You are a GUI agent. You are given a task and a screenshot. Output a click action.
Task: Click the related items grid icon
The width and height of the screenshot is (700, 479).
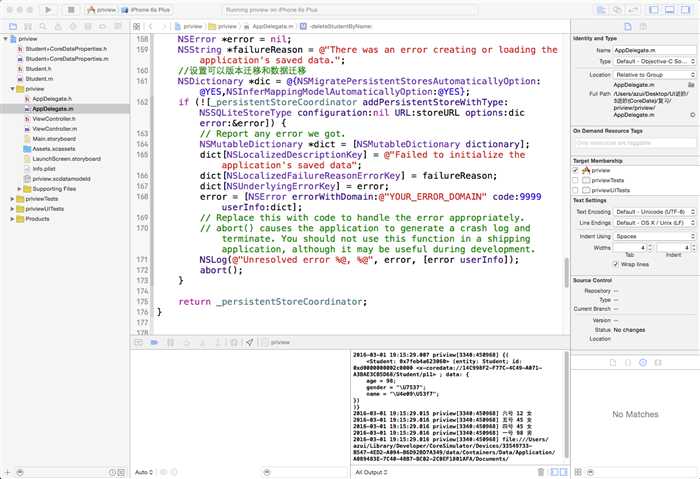pos(137,27)
